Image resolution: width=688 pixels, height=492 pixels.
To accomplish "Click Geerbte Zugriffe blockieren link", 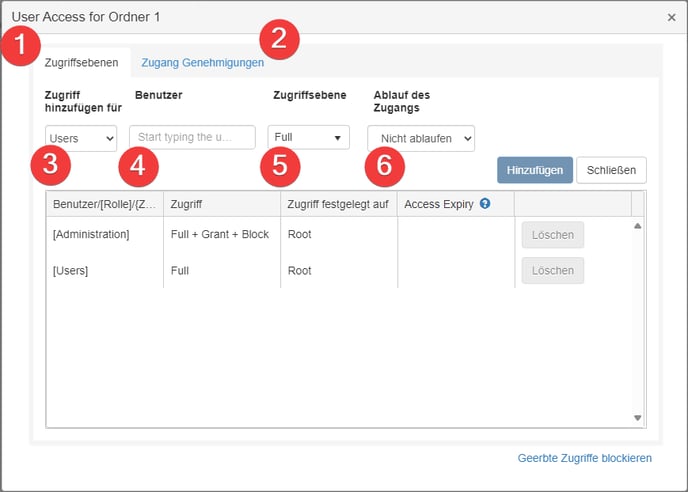I will pos(584,458).
